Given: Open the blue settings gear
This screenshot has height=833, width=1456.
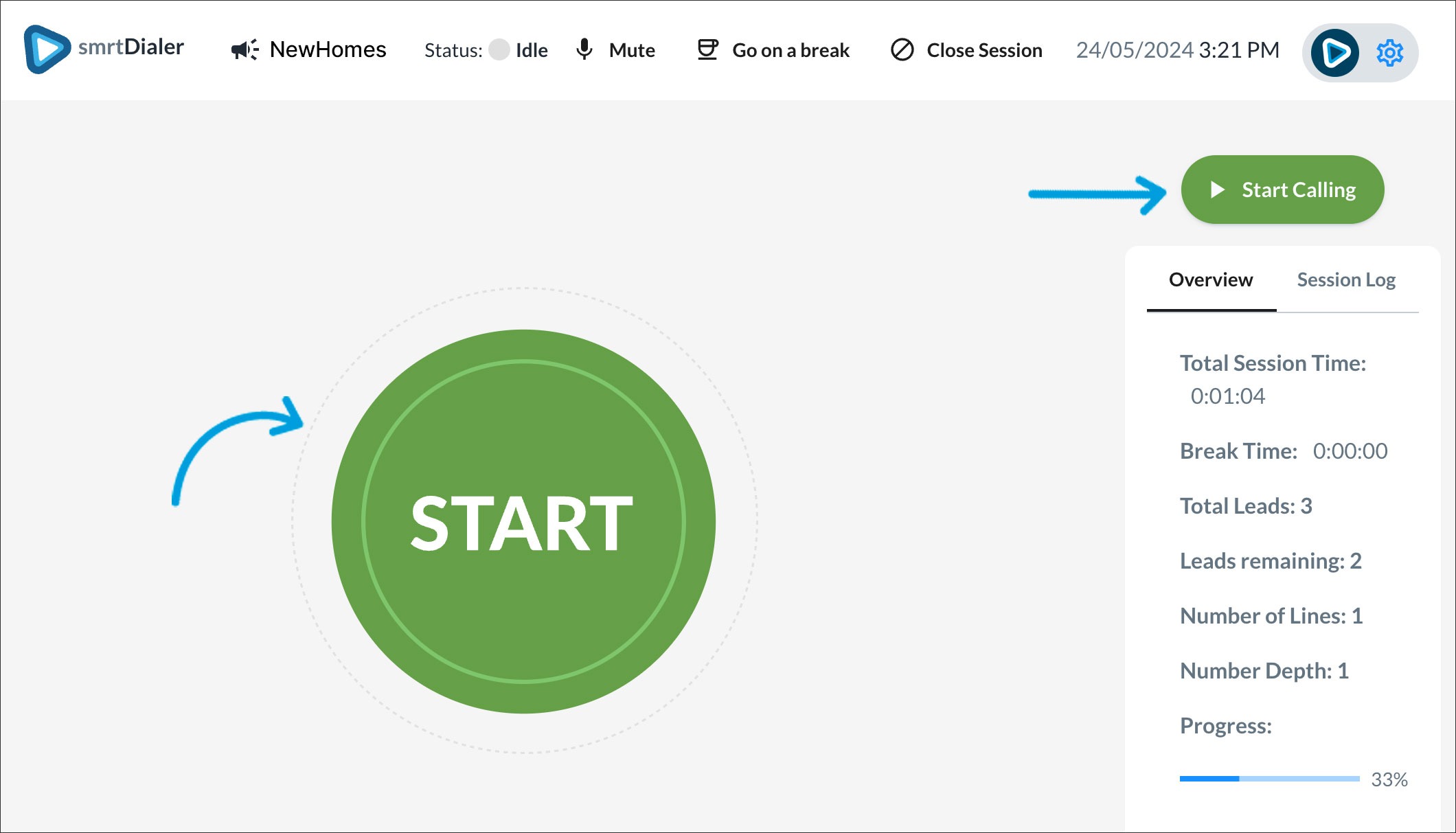Looking at the screenshot, I should 1389,53.
